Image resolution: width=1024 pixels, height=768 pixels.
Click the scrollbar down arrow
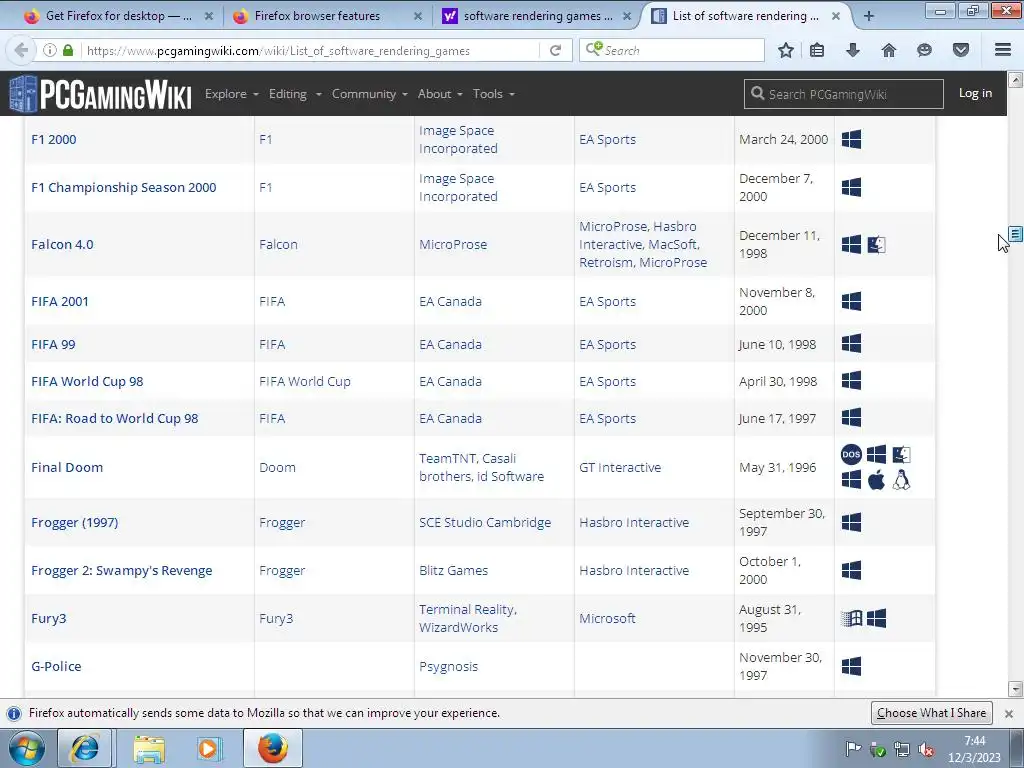coord(1015,688)
